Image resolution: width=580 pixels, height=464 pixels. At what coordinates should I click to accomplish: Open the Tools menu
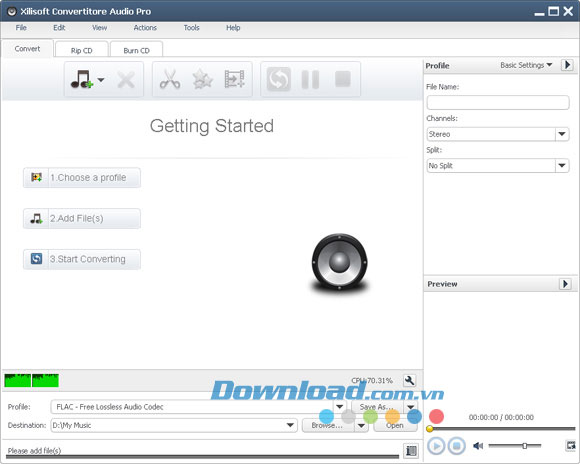coord(192,27)
